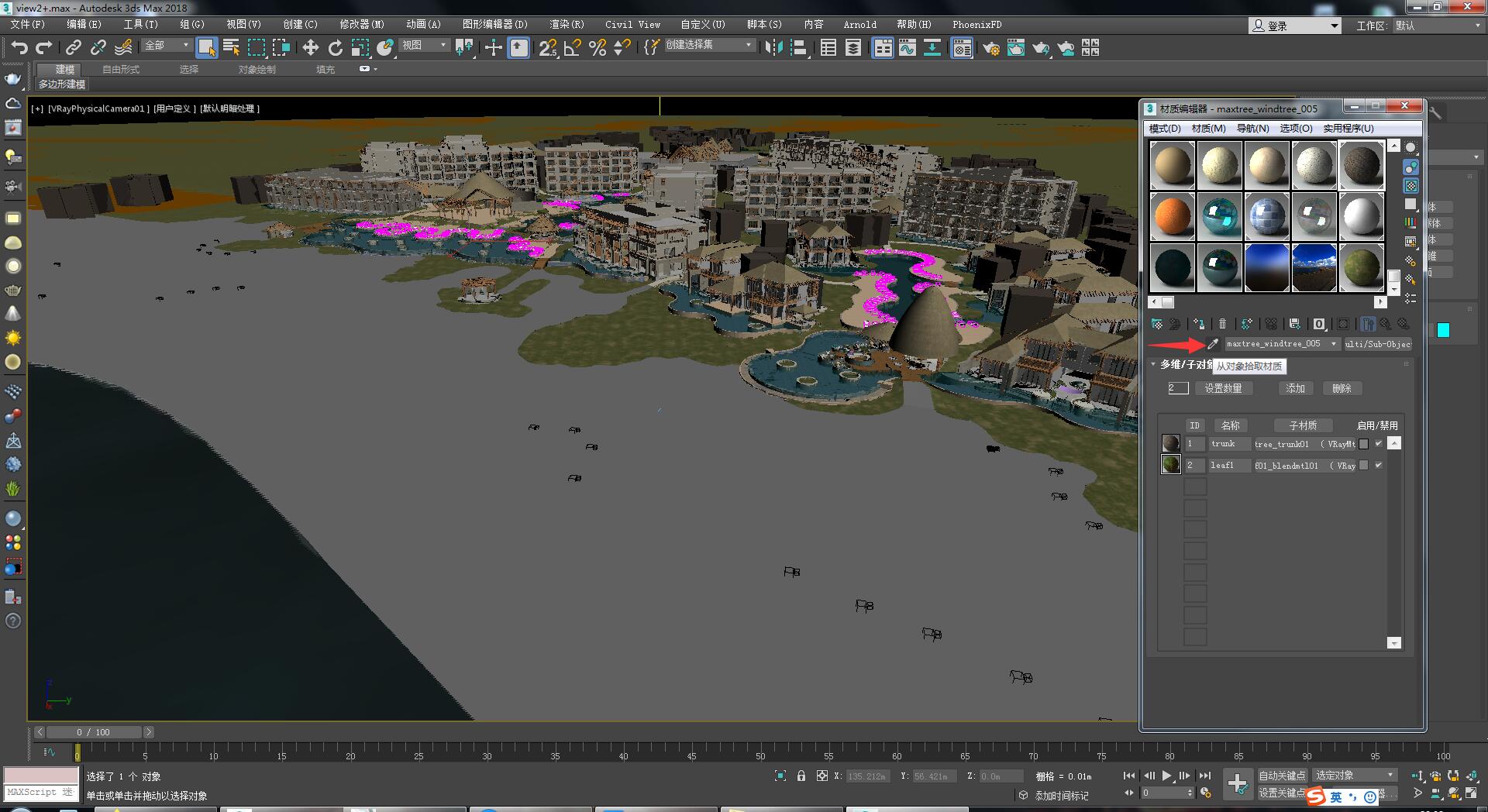The height and width of the screenshot is (812, 1488).
Task: Toggle the Angle Snap icon
Action: pyautogui.click(x=573, y=48)
